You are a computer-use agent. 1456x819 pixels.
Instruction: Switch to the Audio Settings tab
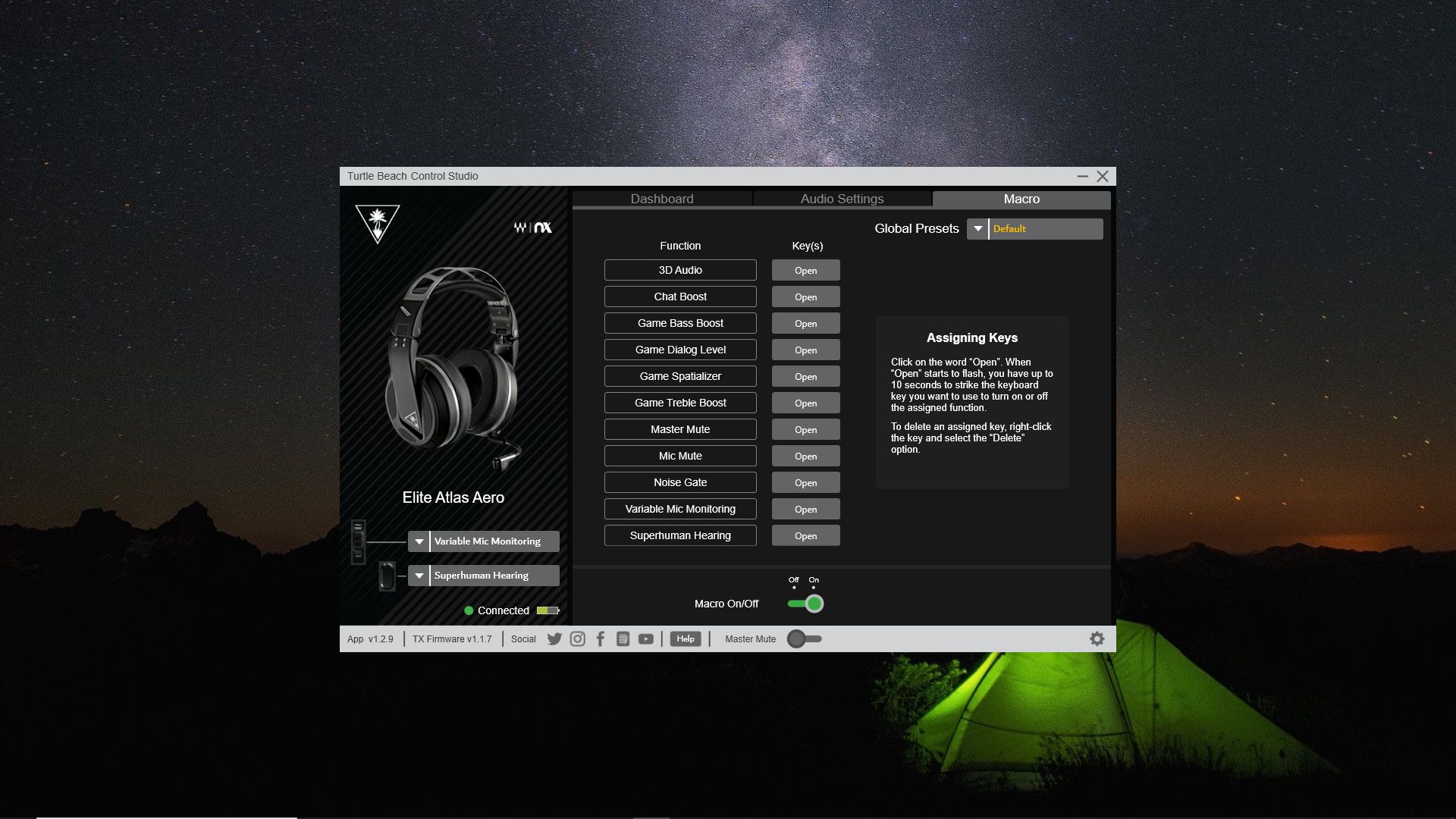842,199
